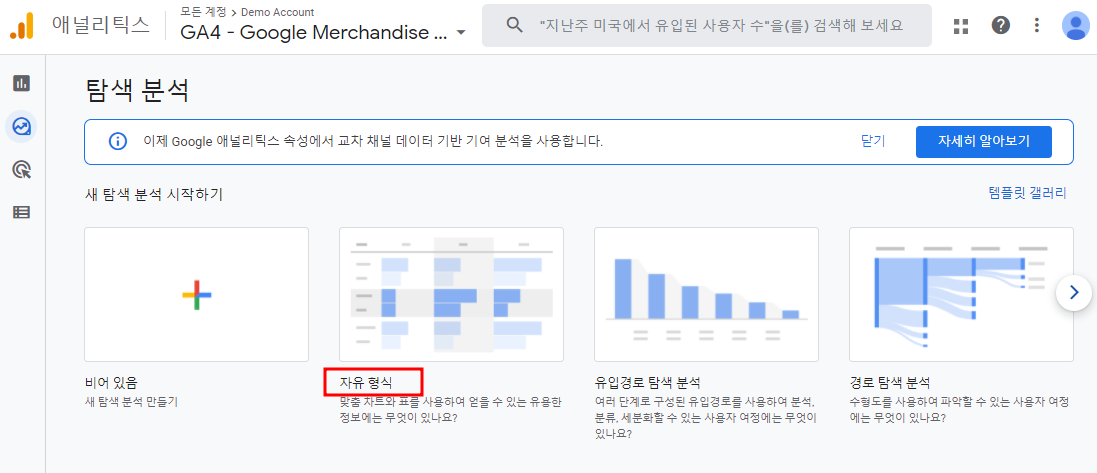Click the 경로 탐색 분석 title
Image resolution: width=1097 pixels, height=473 pixels.
click(x=889, y=383)
